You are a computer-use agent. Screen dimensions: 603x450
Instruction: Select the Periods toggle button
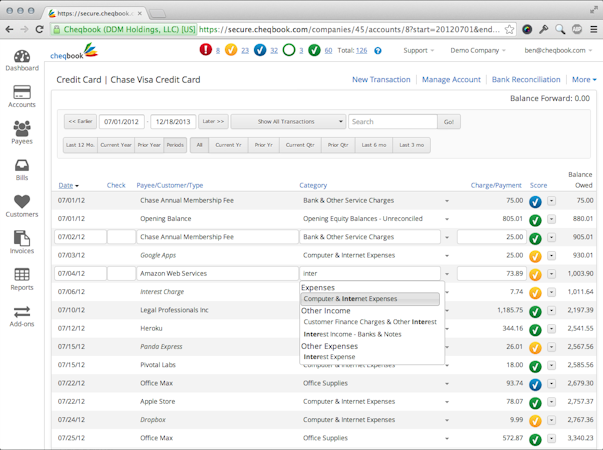[x=175, y=145]
